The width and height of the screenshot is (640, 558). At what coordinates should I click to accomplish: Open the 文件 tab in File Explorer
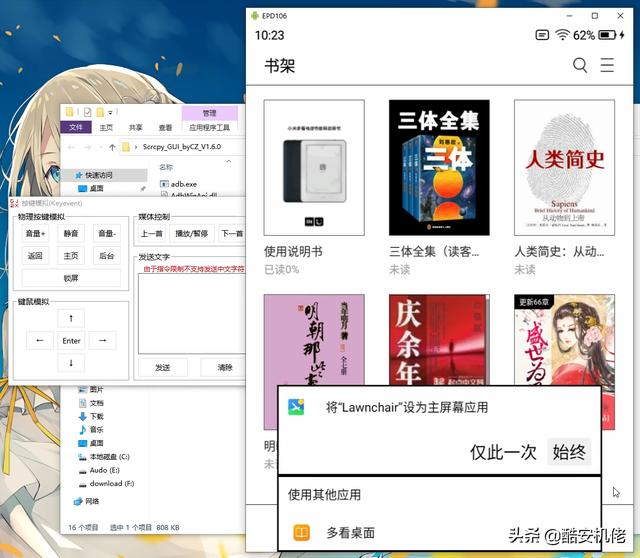point(76,127)
